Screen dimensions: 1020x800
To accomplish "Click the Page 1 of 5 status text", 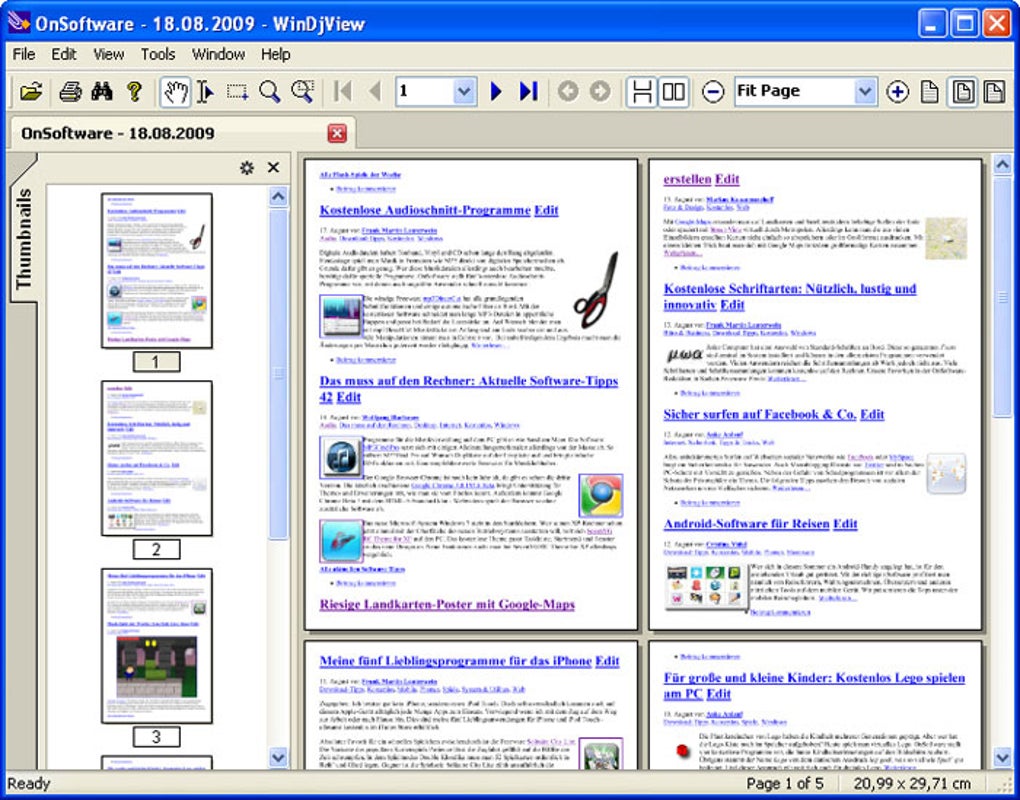I will 785,784.
